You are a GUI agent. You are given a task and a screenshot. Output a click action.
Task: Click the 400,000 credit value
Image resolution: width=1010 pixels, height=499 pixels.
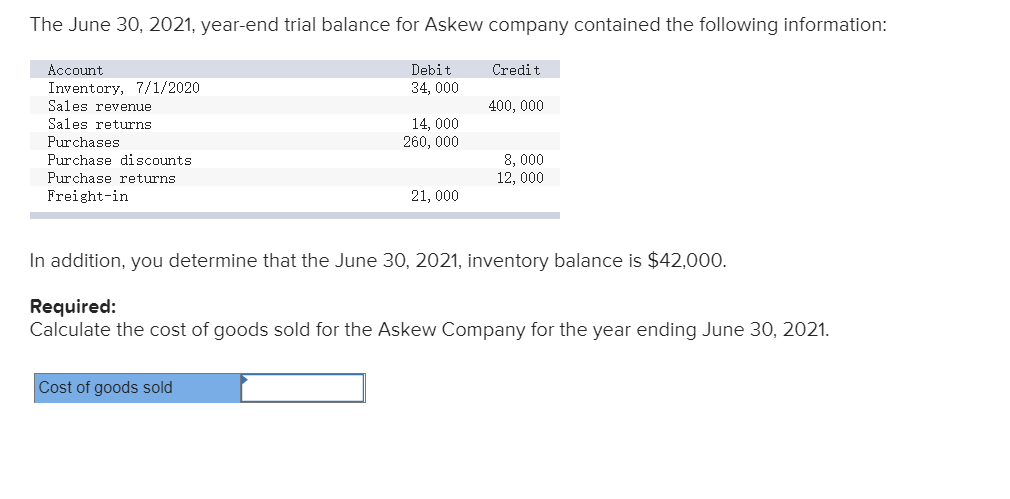[516, 106]
